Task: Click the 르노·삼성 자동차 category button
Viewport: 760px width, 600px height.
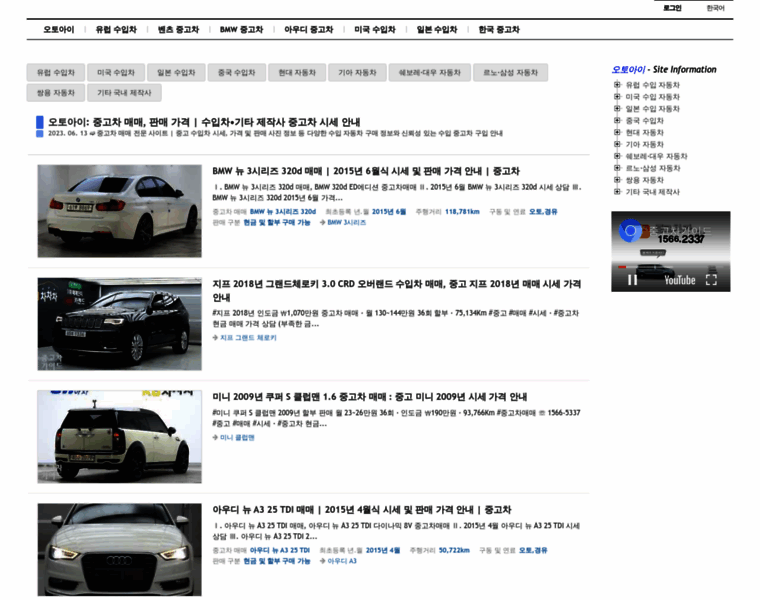Action: [x=510, y=73]
